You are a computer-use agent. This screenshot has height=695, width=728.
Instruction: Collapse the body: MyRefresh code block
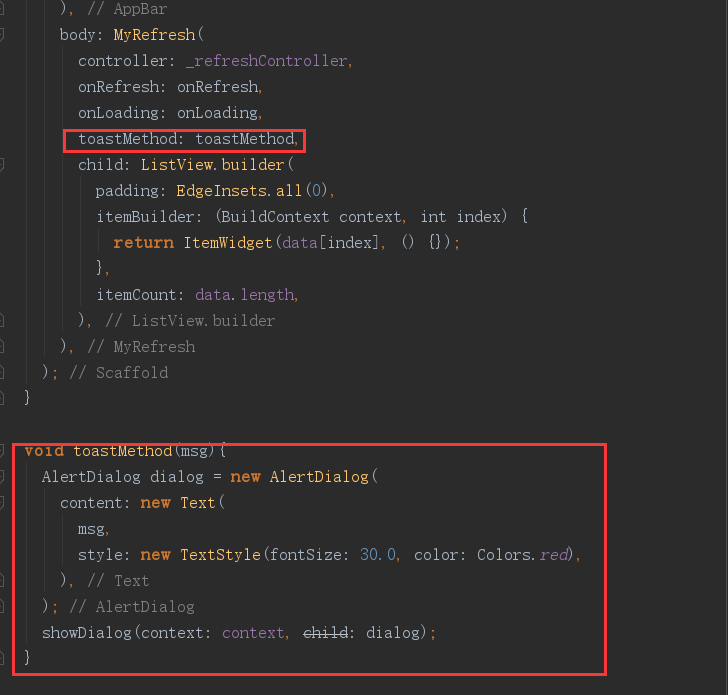[x=2, y=34]
